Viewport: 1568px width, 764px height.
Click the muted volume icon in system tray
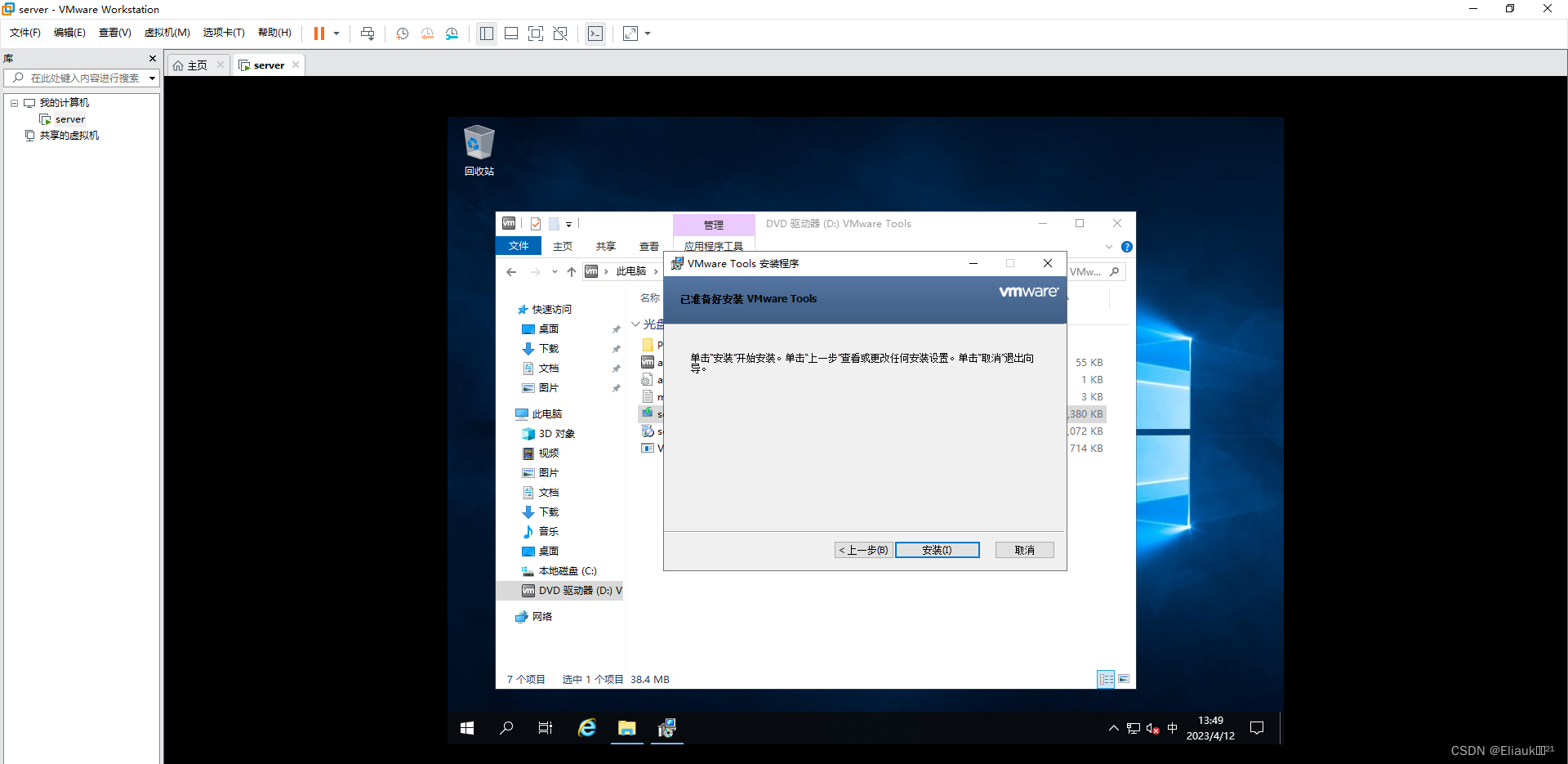point(1153,728)
